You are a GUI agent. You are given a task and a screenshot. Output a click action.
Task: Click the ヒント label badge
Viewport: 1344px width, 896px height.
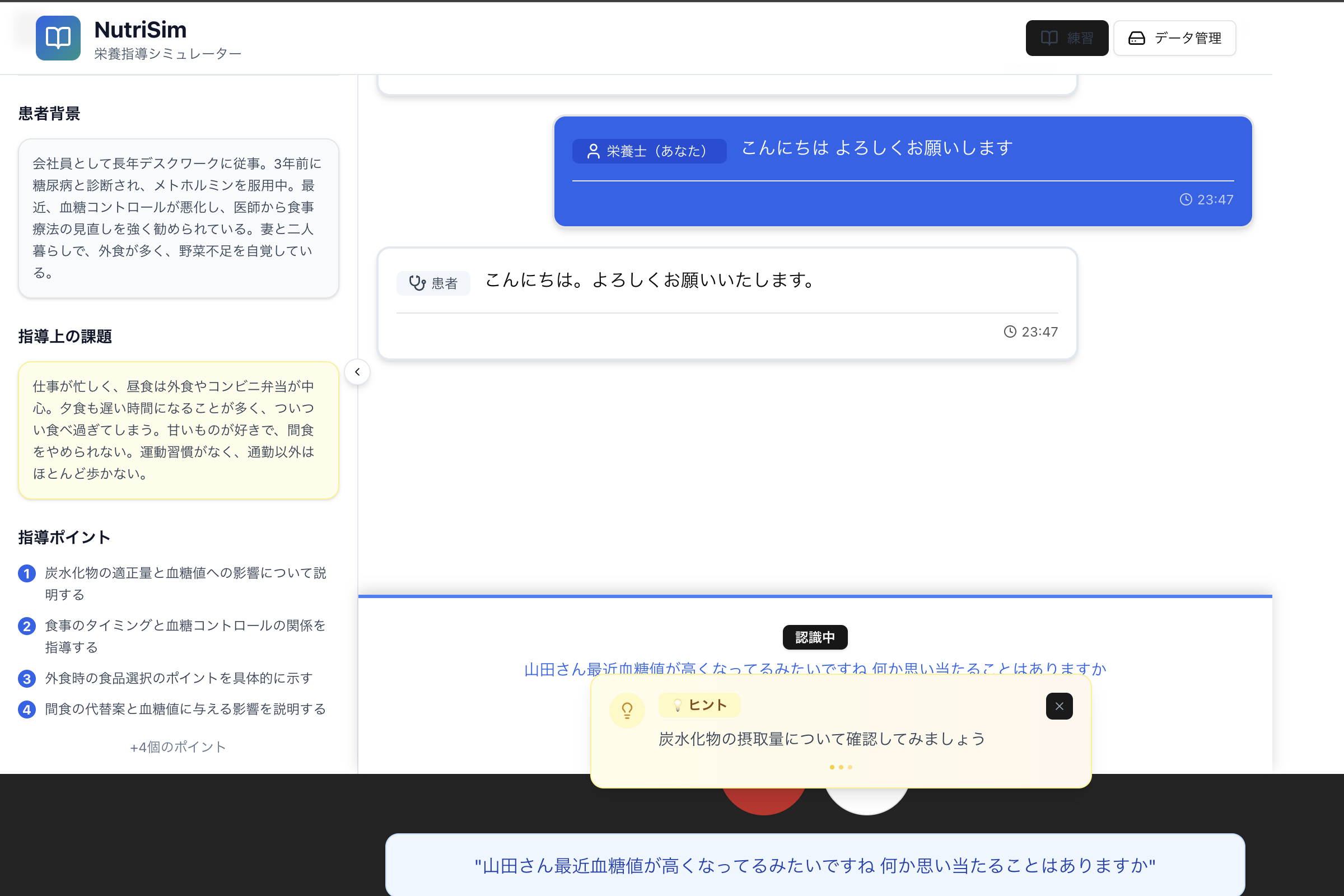[699, 705]
